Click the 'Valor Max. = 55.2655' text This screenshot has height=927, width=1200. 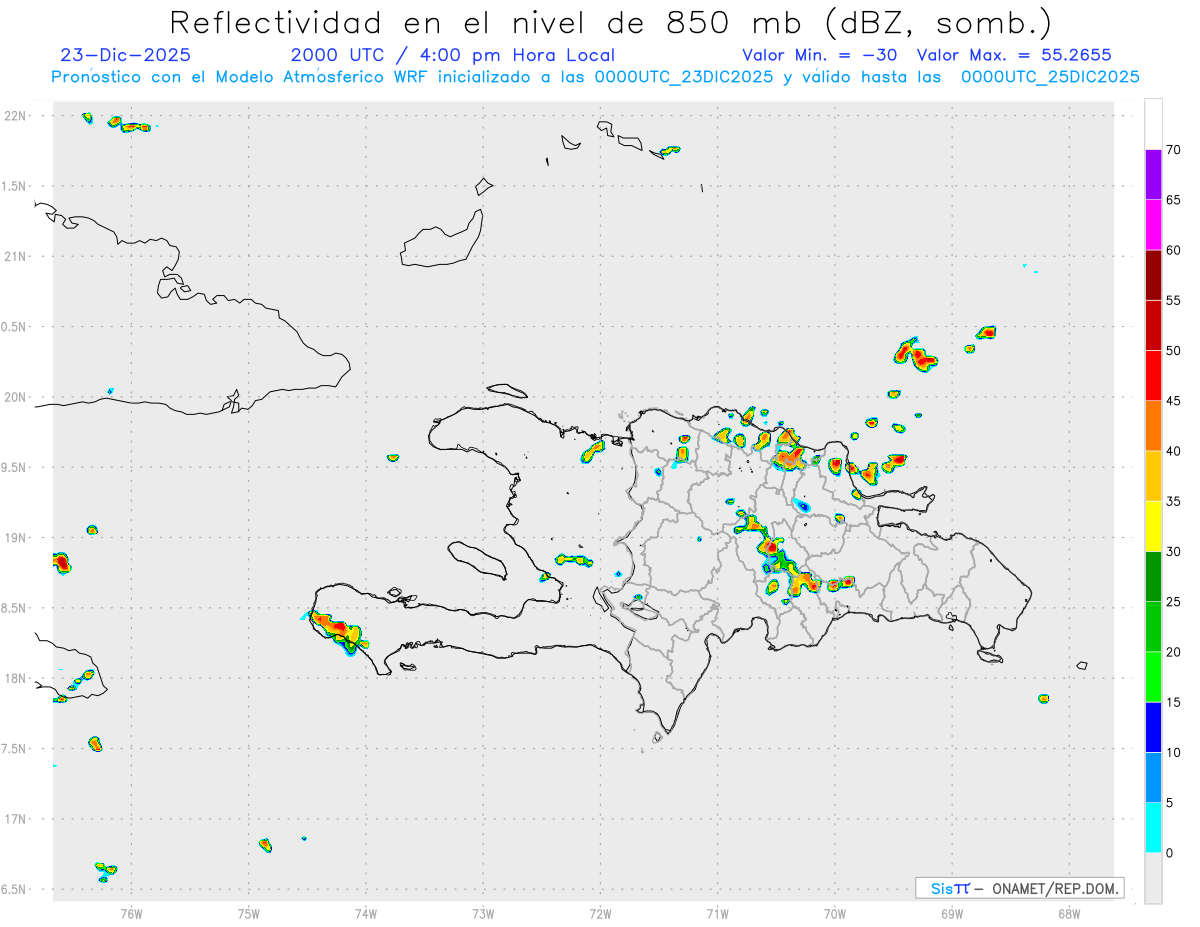1014,55
